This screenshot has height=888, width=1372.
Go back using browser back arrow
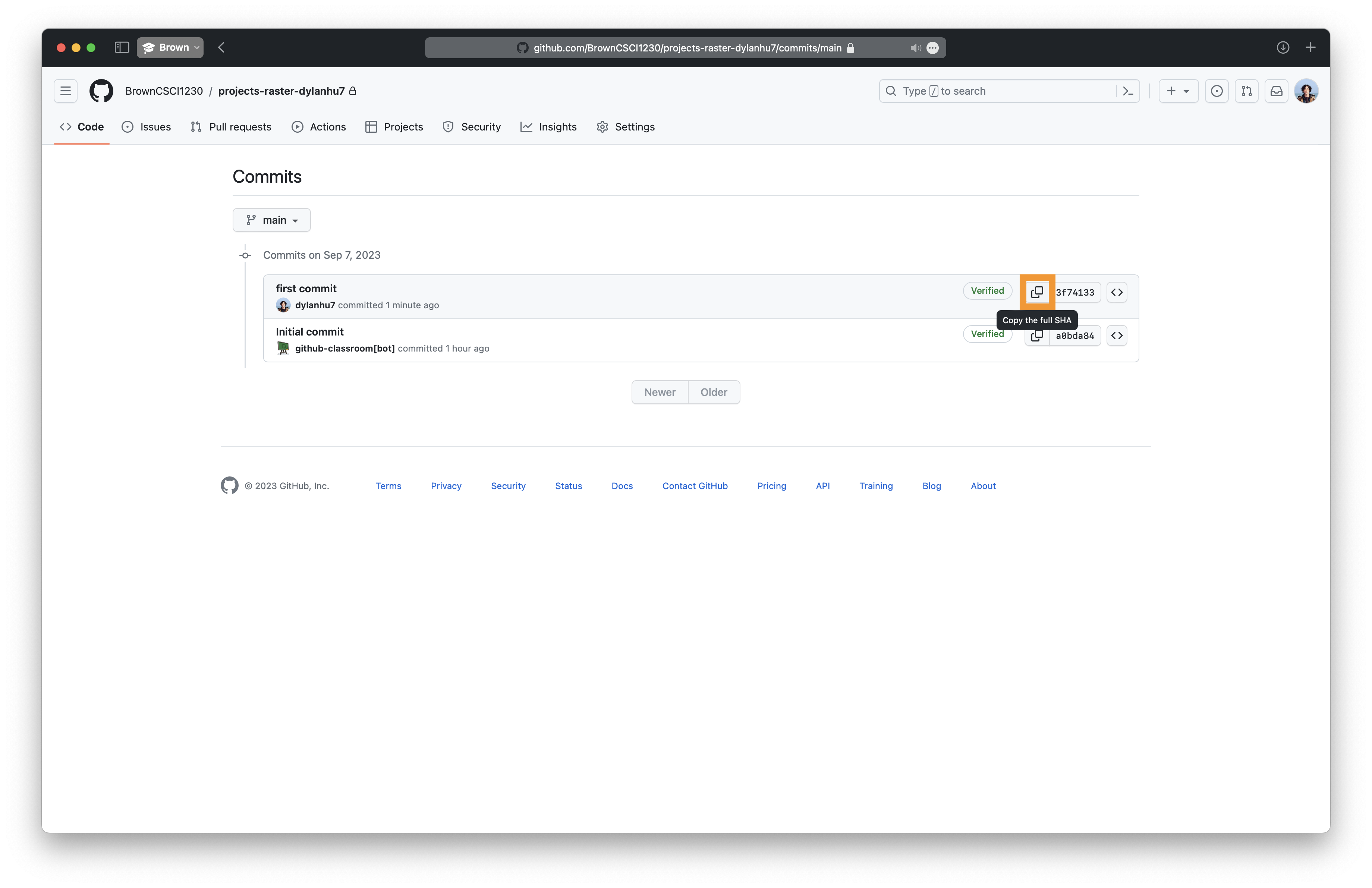point(221,47)
